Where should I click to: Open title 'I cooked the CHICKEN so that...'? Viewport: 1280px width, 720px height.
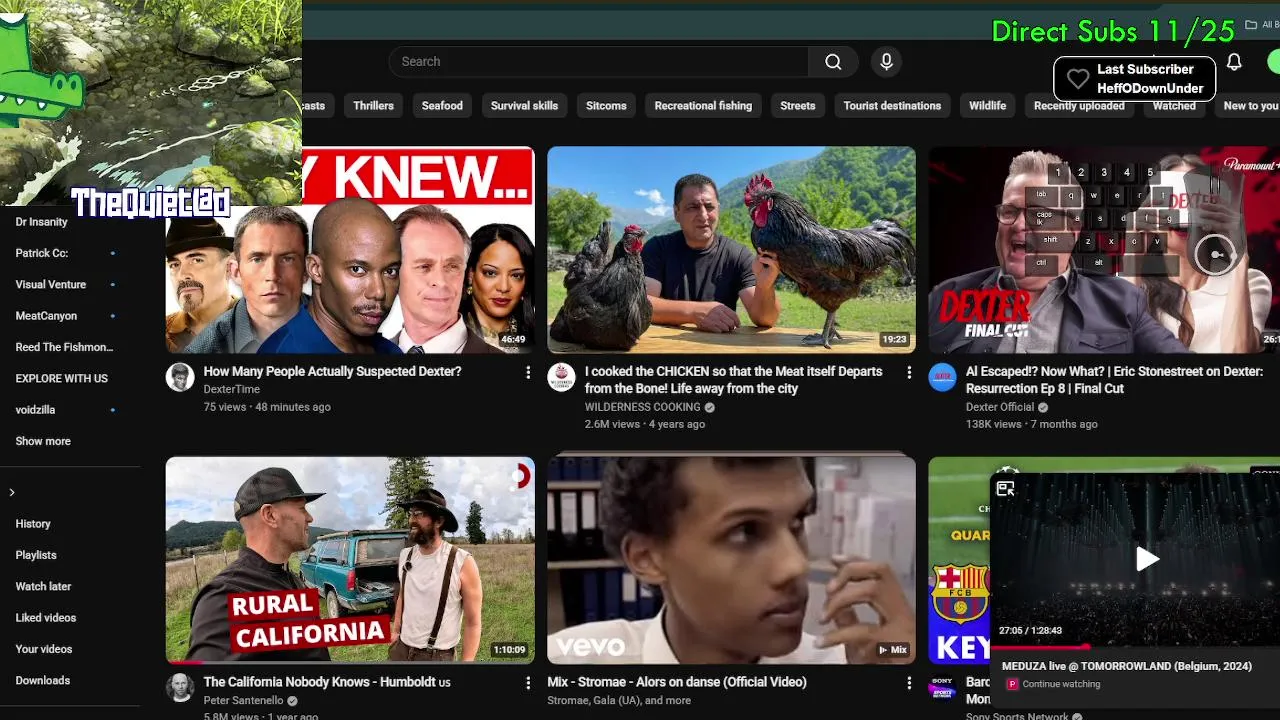pyautogui.click(x=734, y=380)
